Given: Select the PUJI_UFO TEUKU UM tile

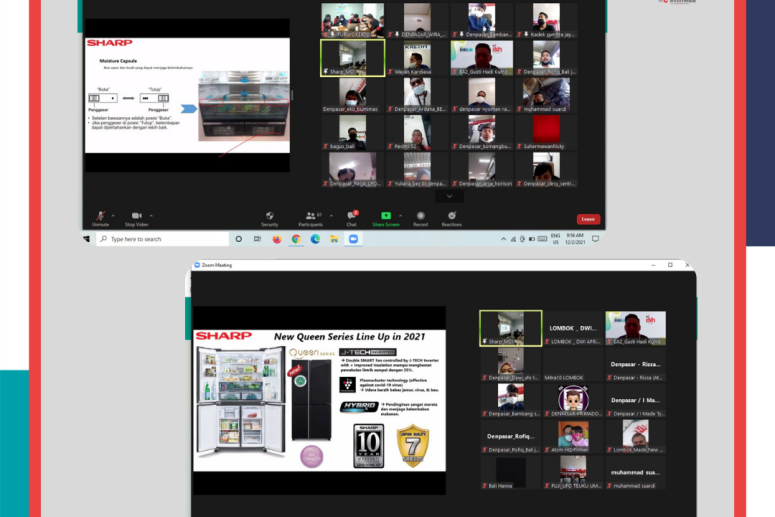Looking at the screenshot, I should (573, 473).
